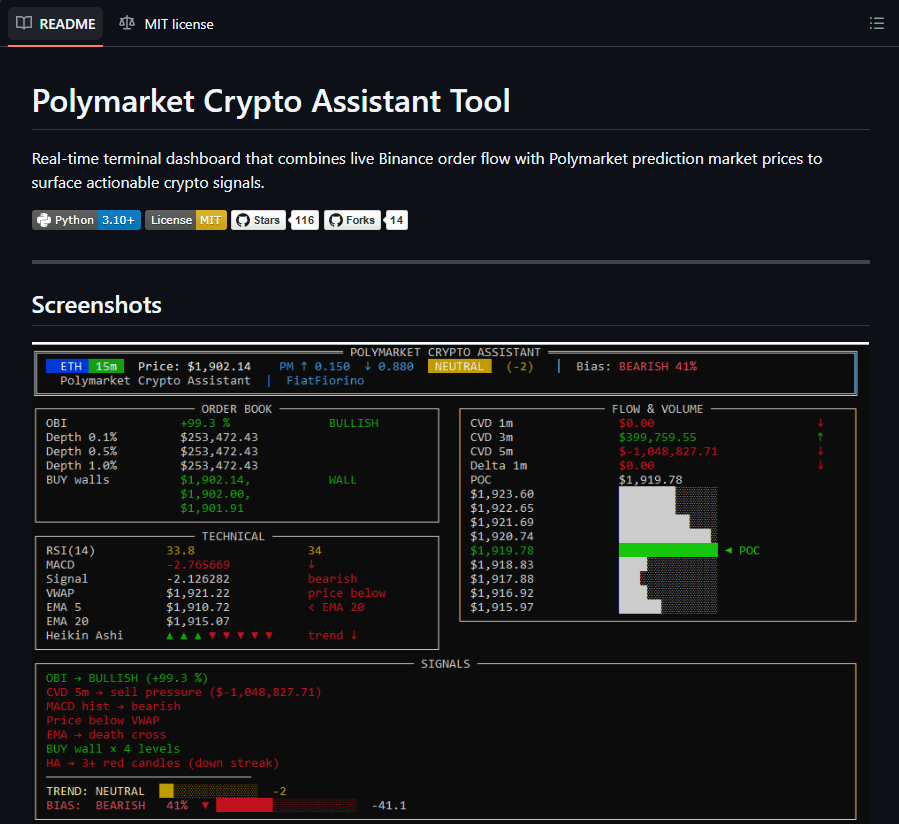The height and width of the screenshot is (824, 899).
Task: Click the Price: $1,902.14 text
Action: (x=194, y=366)
